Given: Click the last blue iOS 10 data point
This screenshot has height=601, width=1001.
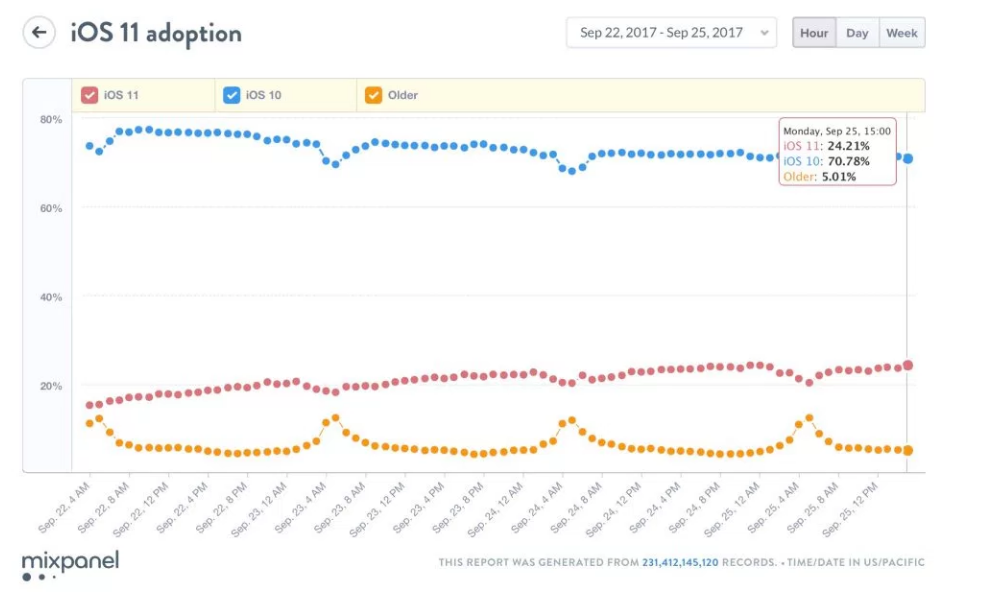Looking at the screenshot, I should point(908,158).
